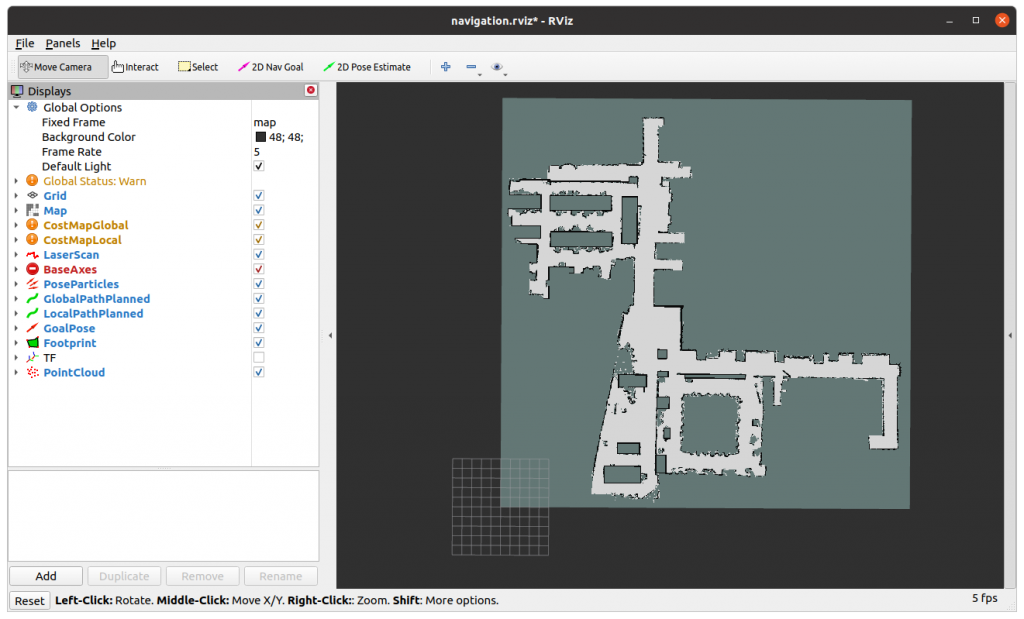Image resolution: width=1024 pixels, height=619 pixels.
Task: Expand the CostMapGlobal tree entry
Action: coord(16,225)
